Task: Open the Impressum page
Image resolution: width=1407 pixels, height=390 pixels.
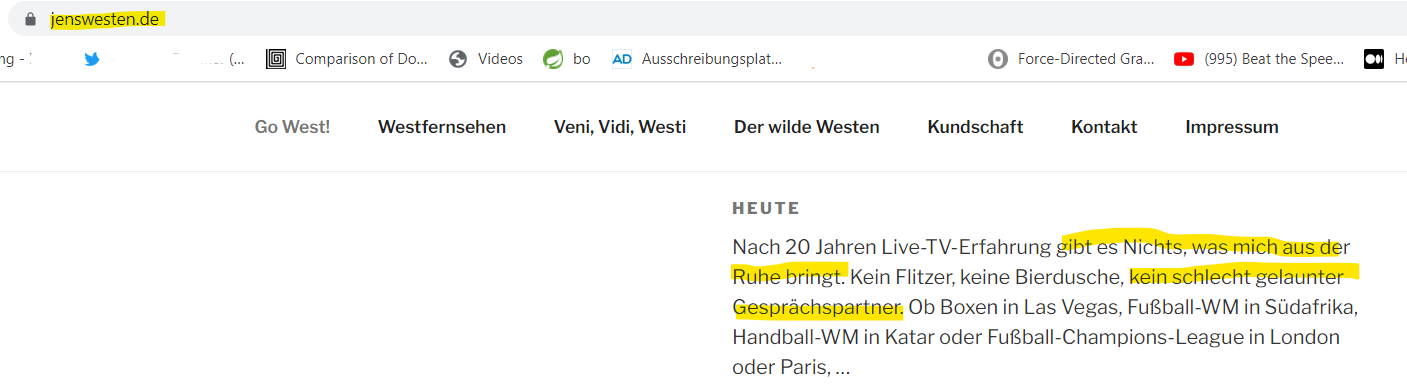Action: click(1232, 127)
